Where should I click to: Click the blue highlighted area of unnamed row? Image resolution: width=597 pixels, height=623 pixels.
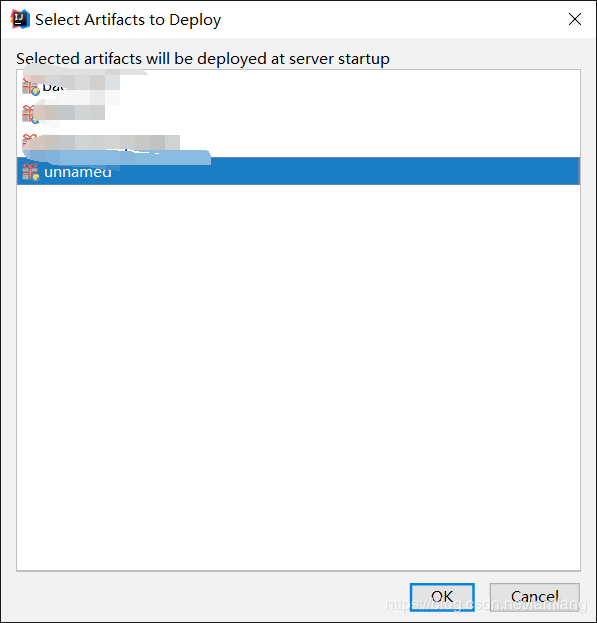click(346, 171)
